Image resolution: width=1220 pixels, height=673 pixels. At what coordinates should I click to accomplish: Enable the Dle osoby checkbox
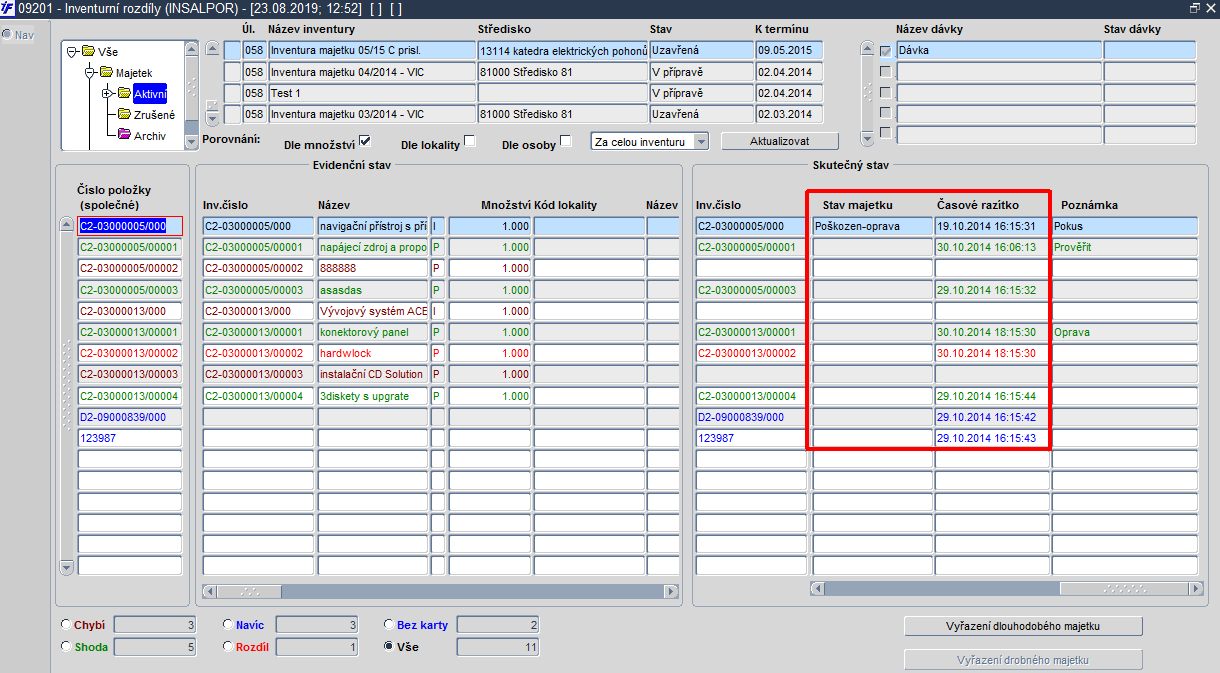click(566, 140)
